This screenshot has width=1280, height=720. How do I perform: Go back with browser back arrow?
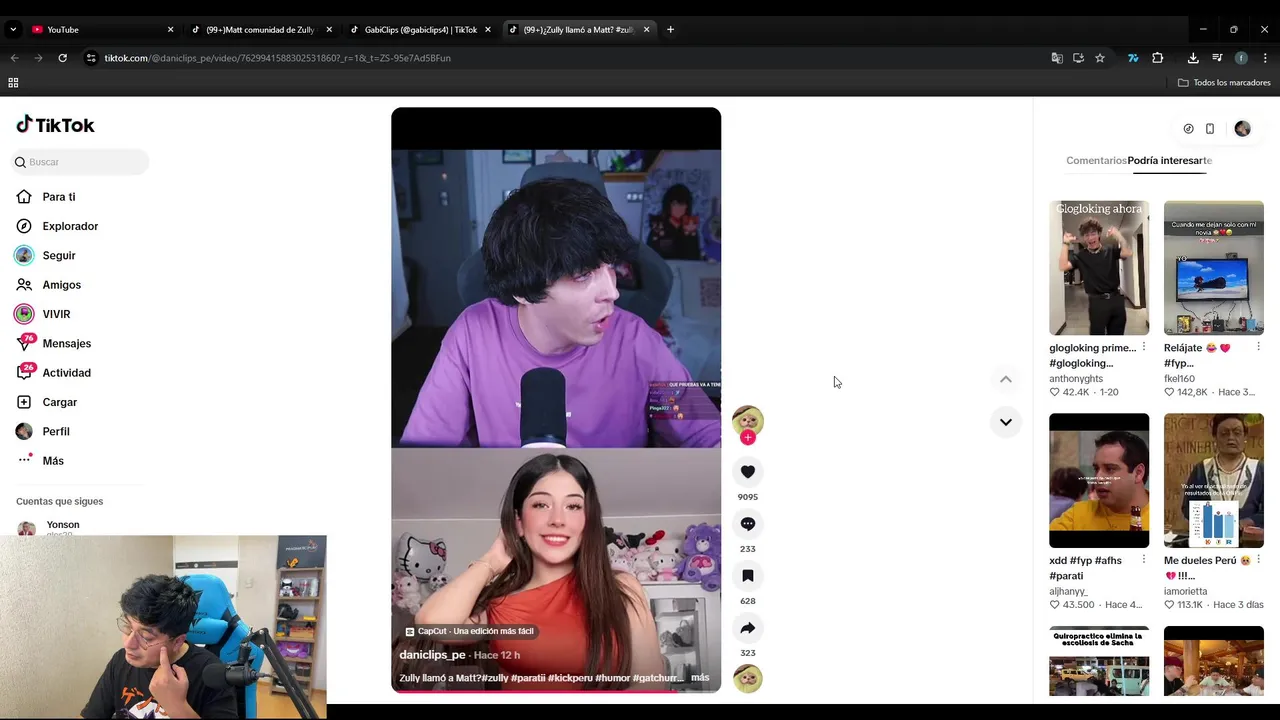tap(14, 58)
